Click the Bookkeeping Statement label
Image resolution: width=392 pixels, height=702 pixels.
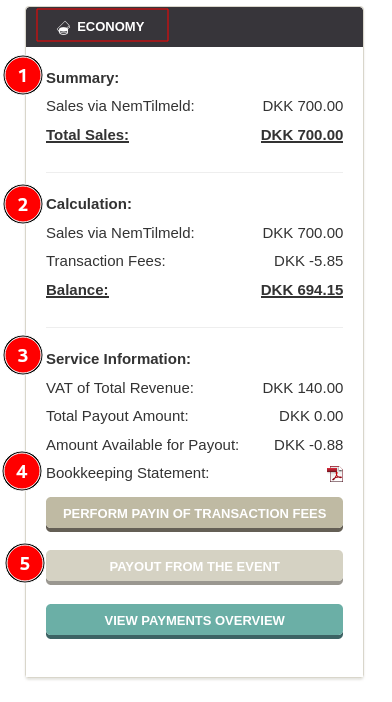click(x=128, y=473)
